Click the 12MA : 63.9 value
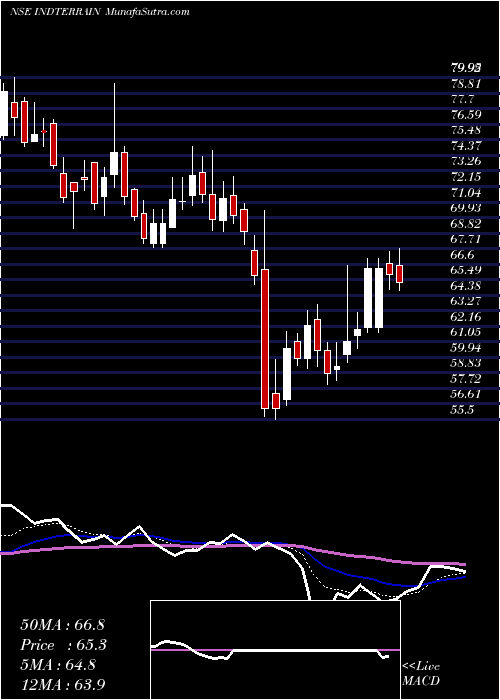The image size is (500, 700). [62, 684]
